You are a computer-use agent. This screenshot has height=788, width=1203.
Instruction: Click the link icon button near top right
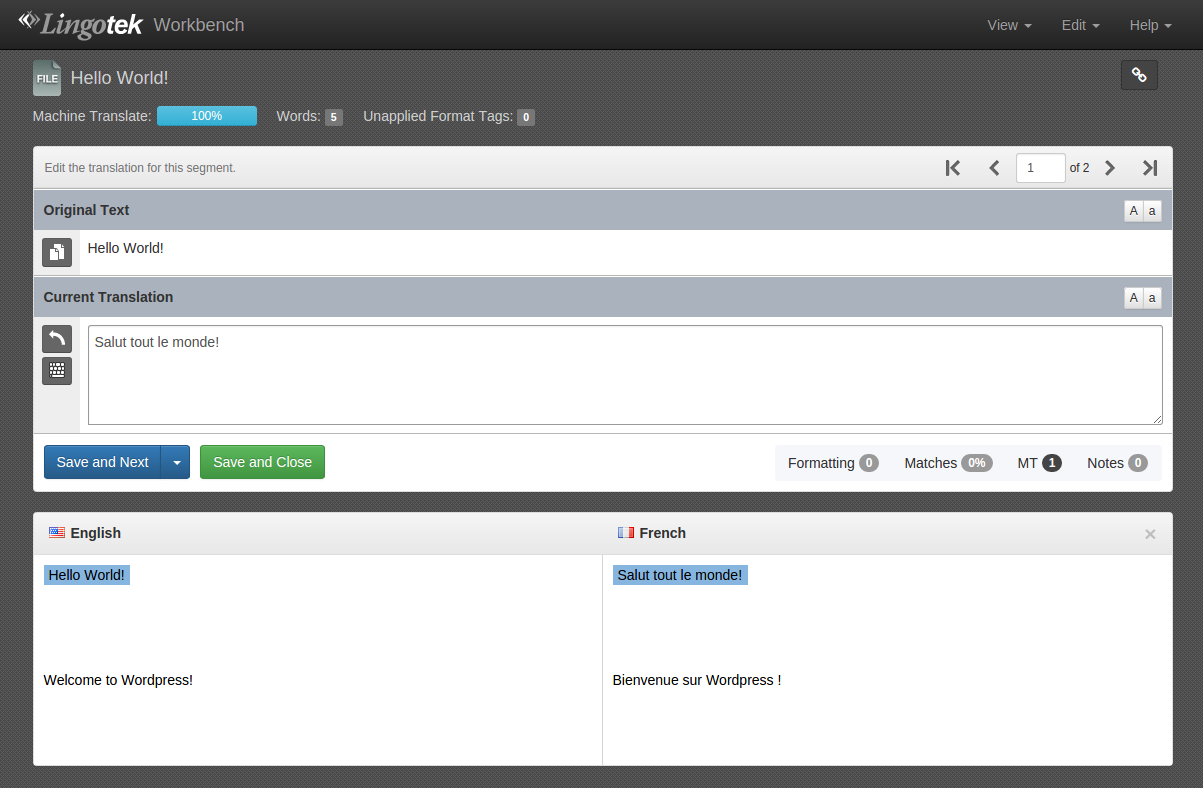point(1139,75)
